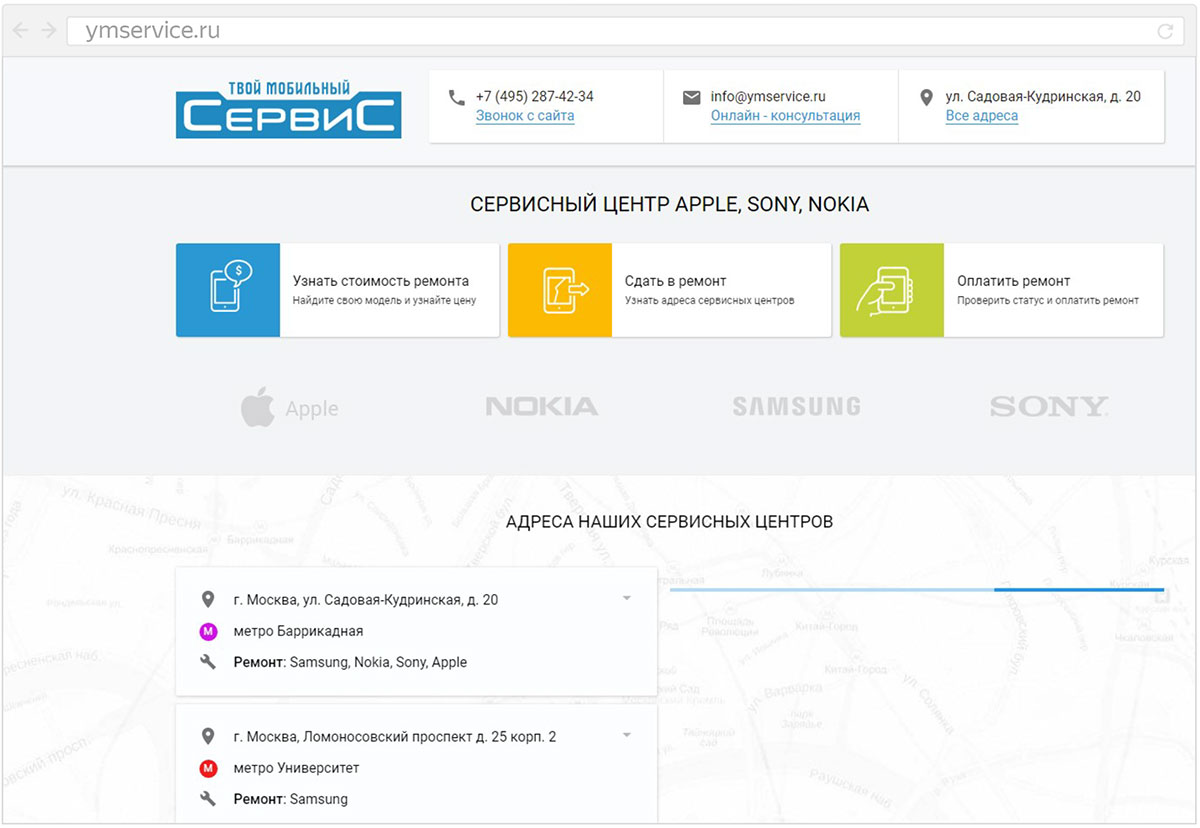Click location pin beside Садовая-Кудринская address
This screenshot has height=828, width=1200.
point(208,600)
